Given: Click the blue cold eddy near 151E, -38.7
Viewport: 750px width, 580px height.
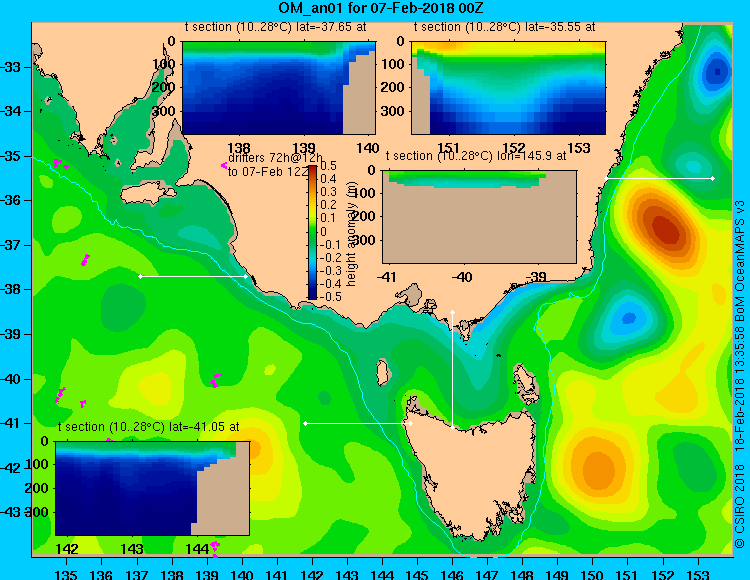Looking at the screenshot, I should [629, 317].
